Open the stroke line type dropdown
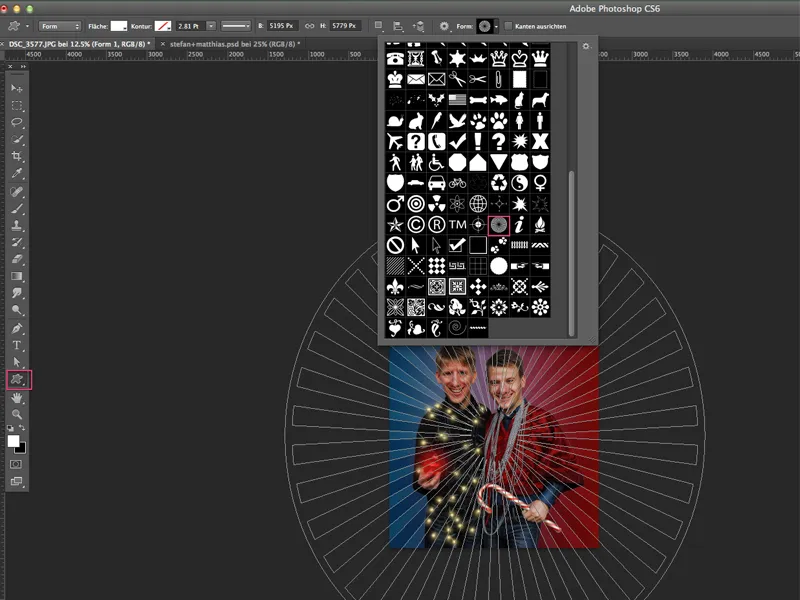This screenshot has height=600, width=800. pos(236,26)
